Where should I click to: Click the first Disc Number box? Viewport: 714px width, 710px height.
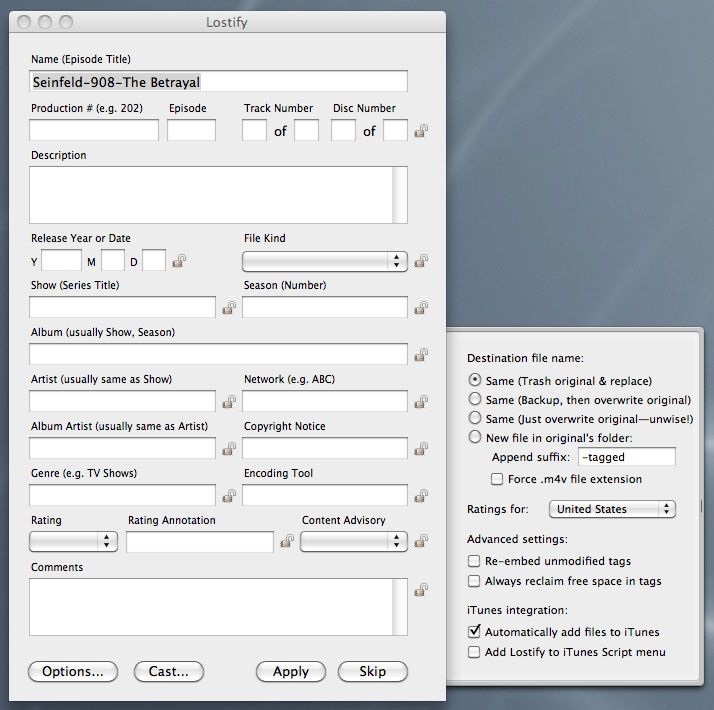(343, 130)
